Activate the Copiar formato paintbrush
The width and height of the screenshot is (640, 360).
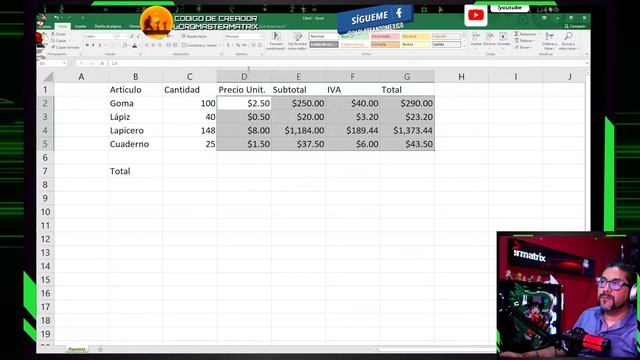(66, 47)
